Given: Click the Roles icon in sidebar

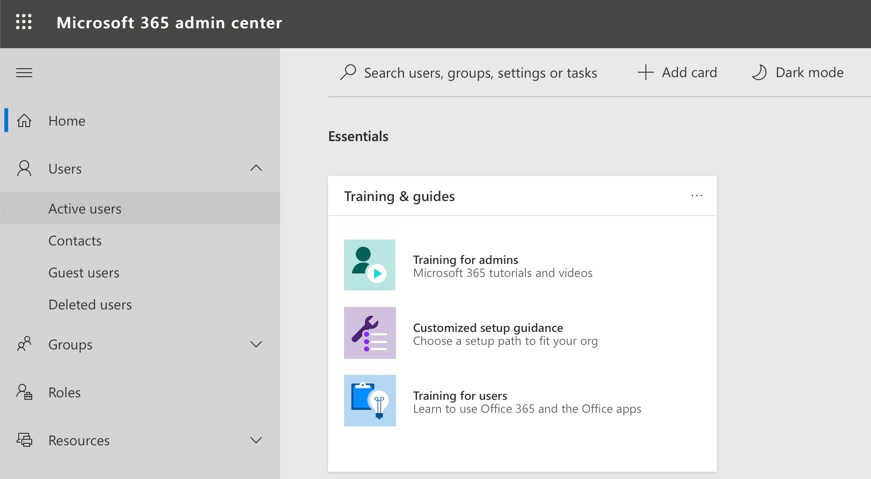Looking at the screenshot, I should pyautogui.click(x=24, y=392).
